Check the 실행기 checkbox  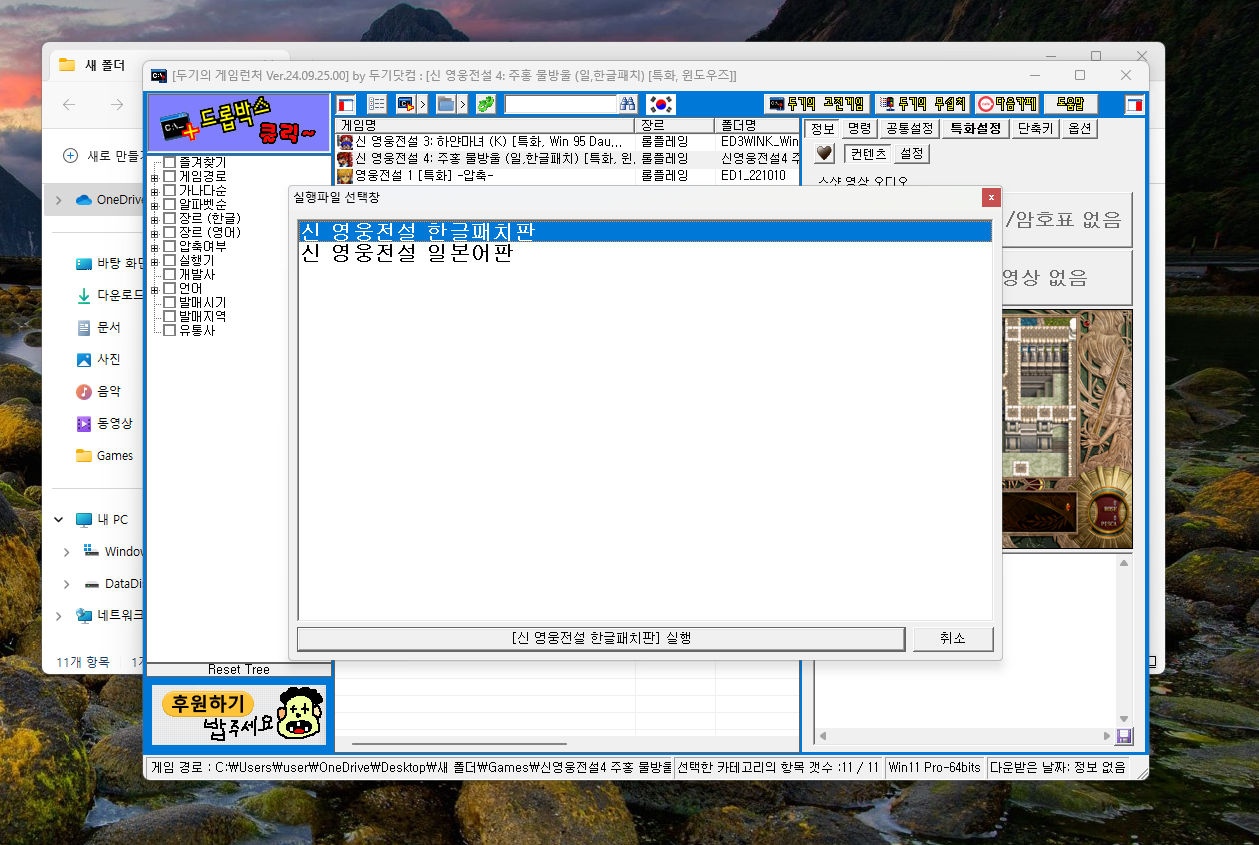pos(170,260)
